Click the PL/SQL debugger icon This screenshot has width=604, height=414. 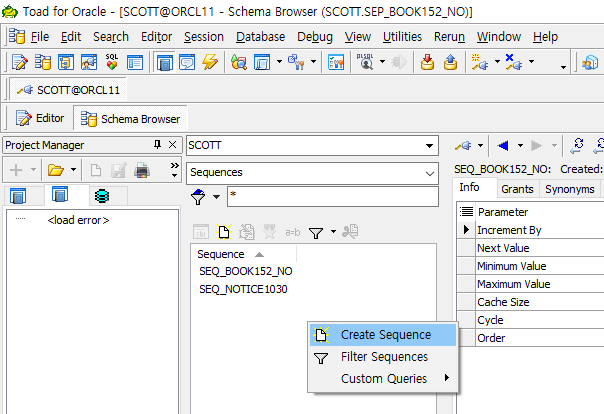point(366,62)
